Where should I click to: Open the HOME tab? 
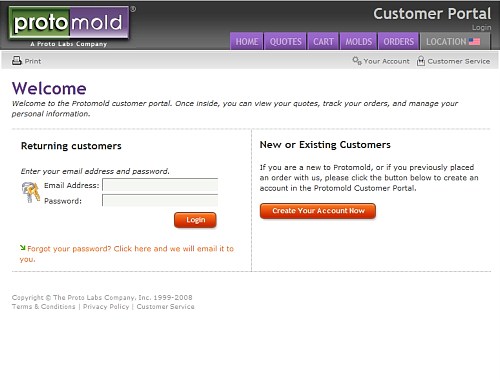247,41
